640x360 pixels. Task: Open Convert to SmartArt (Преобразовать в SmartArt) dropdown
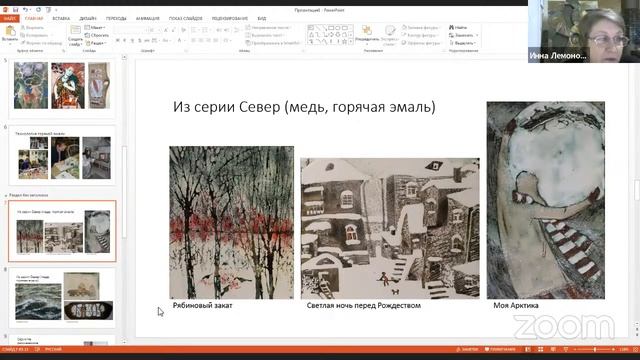pyautogui.click(x=274, y=43)
